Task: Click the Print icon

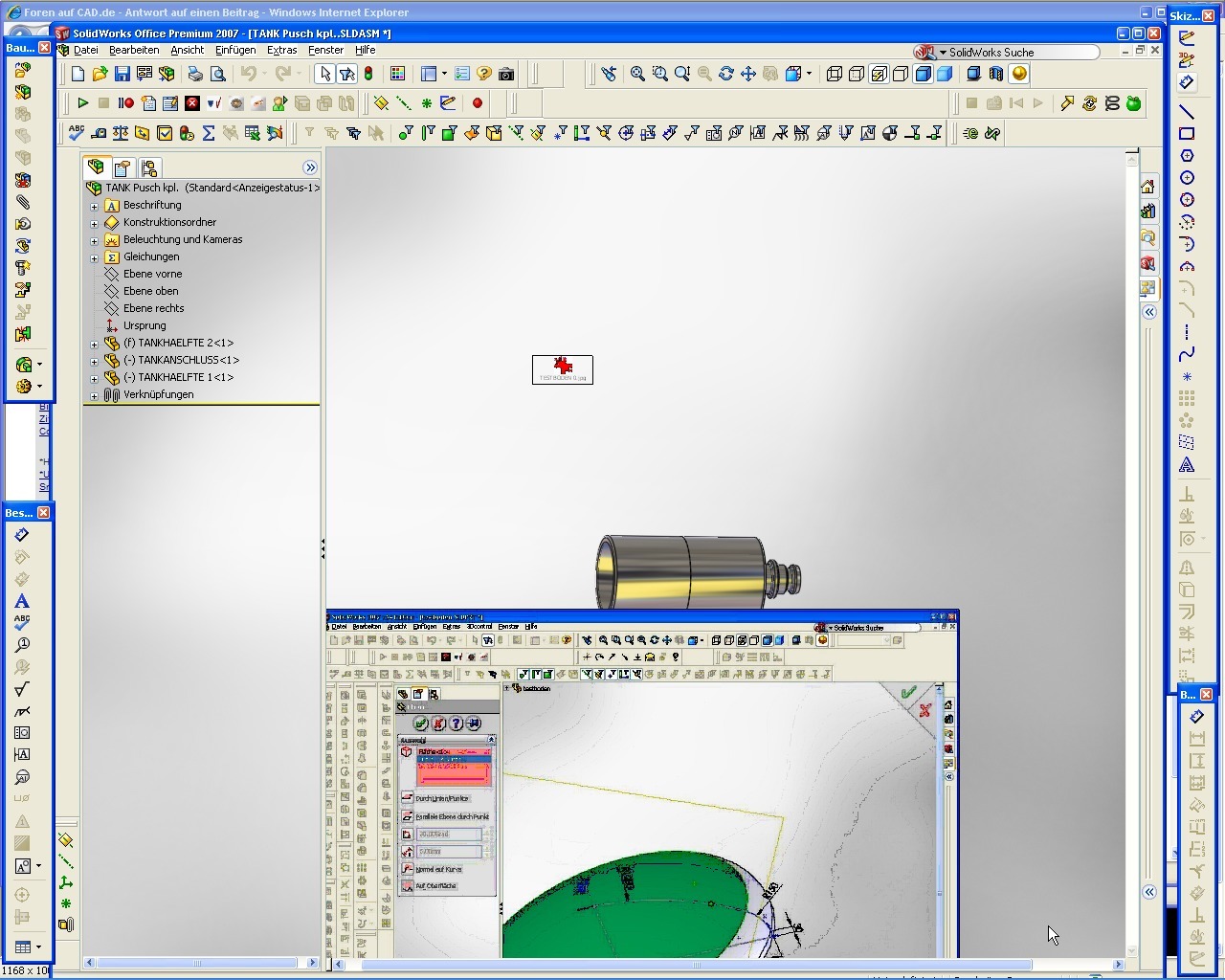Action: click(195, 74)
